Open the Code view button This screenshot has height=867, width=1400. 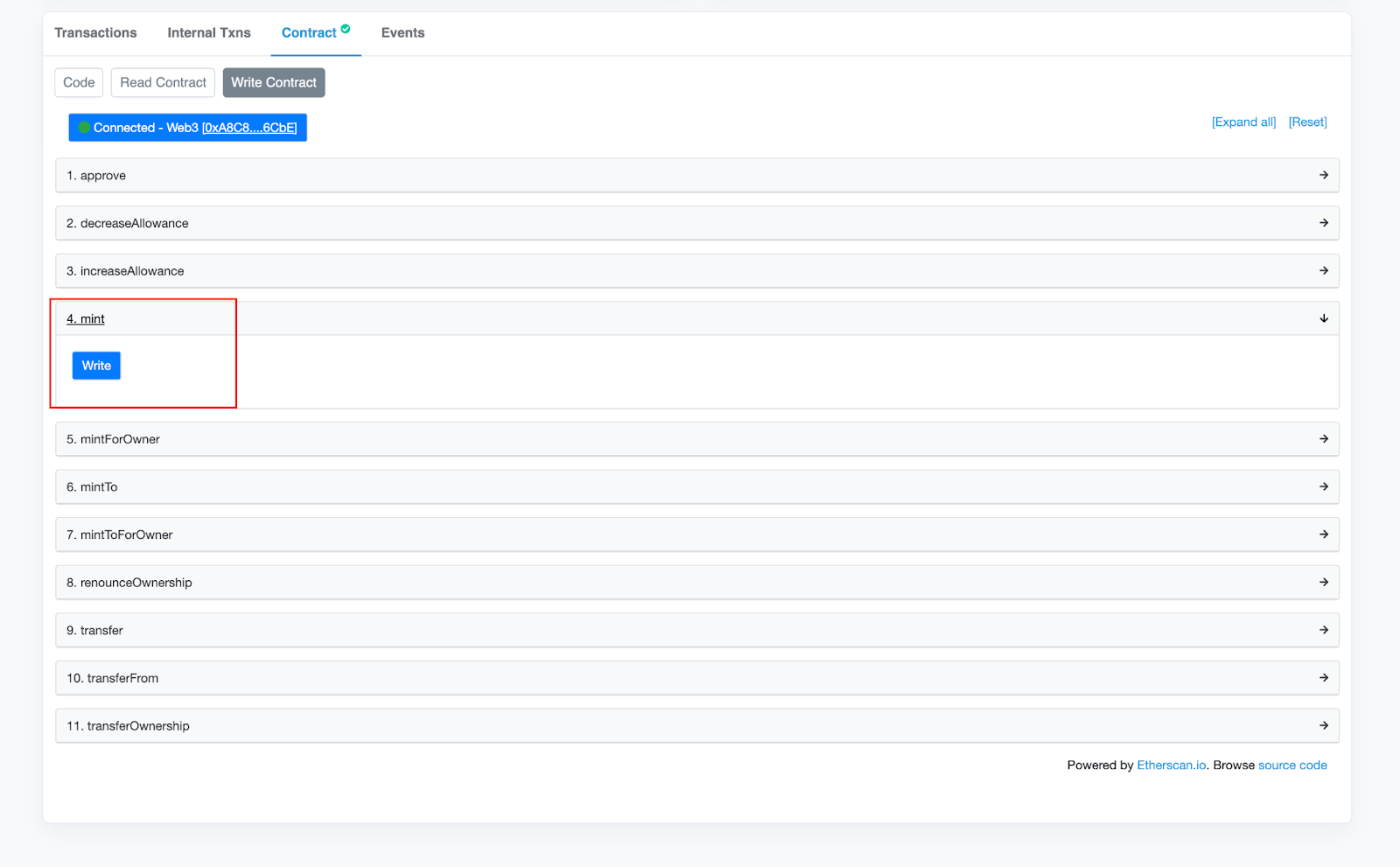pos(79,82)
